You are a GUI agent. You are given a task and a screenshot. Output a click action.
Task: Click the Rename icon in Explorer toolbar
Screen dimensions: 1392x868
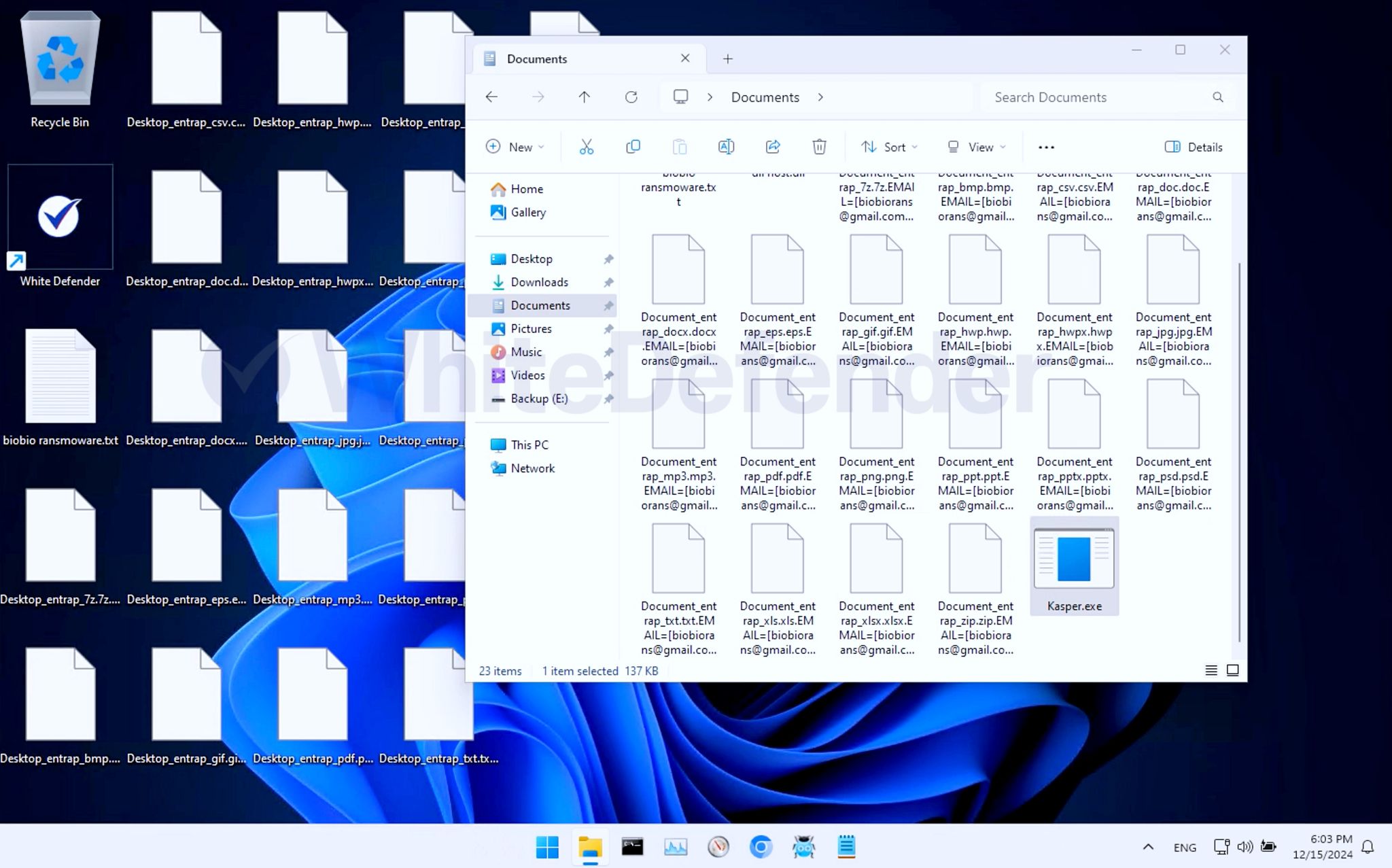pyautogui.click(x=726, y=147)
